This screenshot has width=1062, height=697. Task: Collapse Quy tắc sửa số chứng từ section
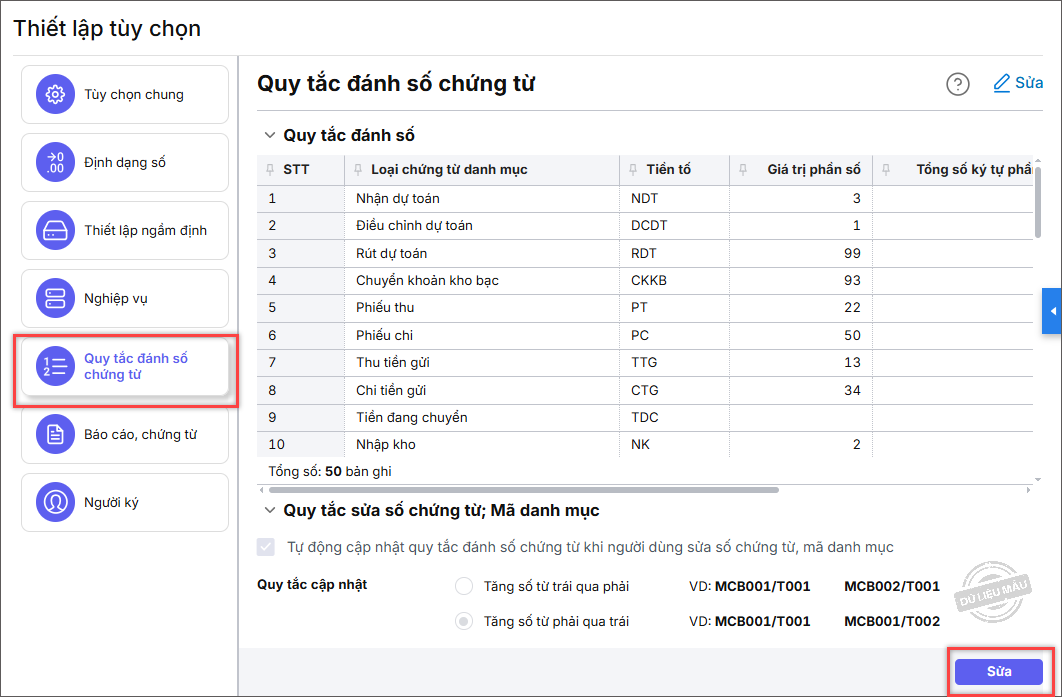(269, 510)
